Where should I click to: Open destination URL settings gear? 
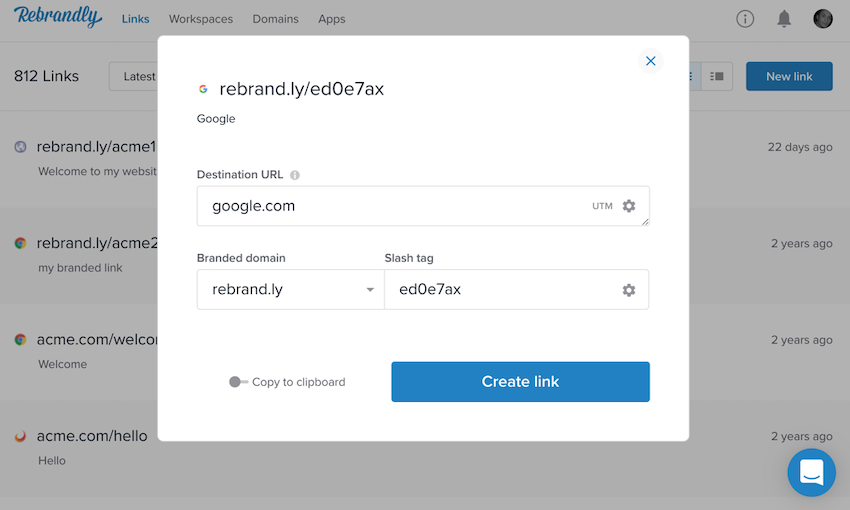click(628, 206)
